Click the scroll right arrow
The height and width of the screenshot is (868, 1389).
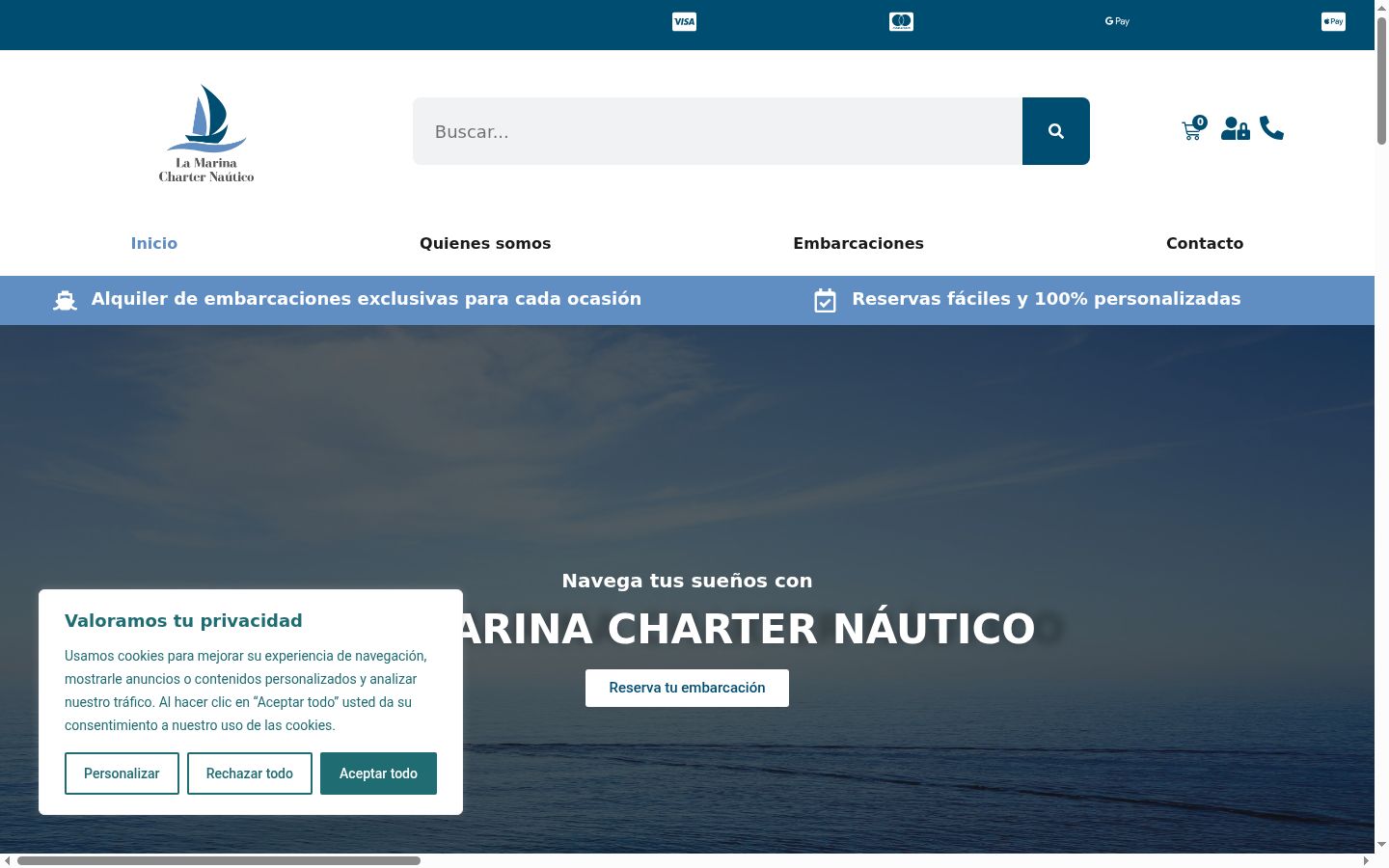1366,860
